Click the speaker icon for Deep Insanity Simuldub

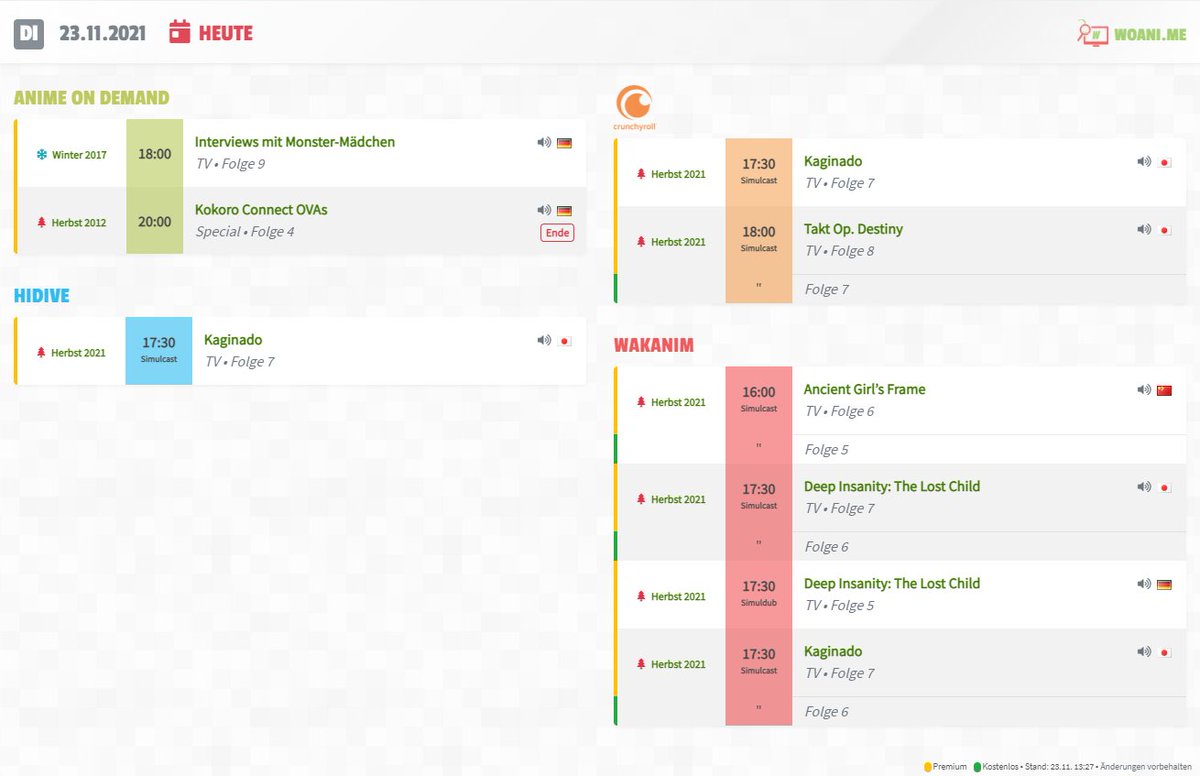point(1144,583)
